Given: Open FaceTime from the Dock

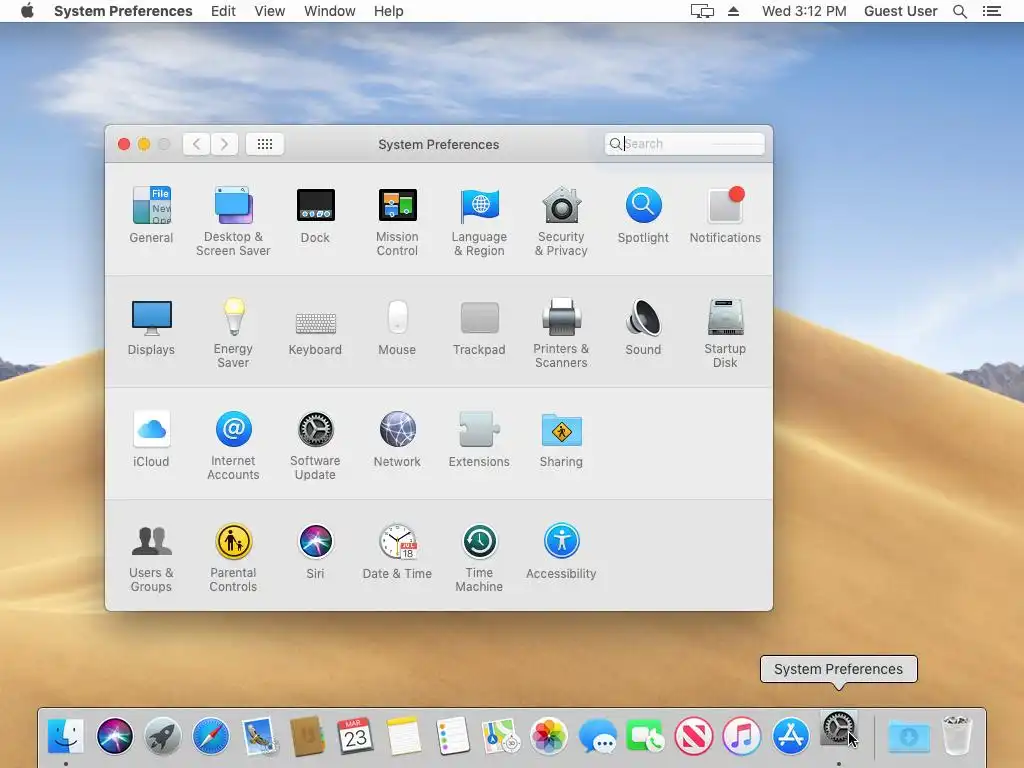Looking at the screenshot, I should (645, 736).
